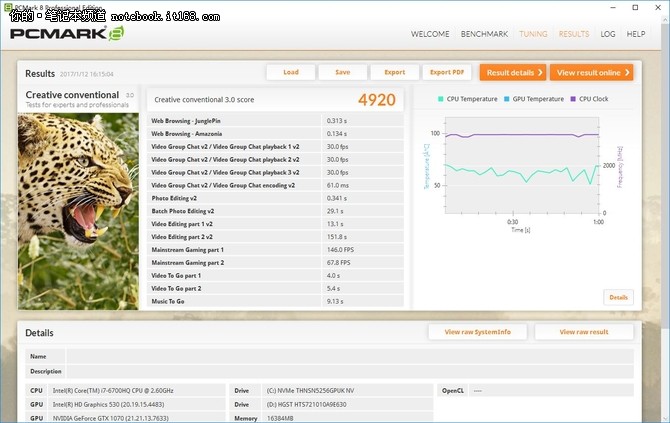Click the leopard thumbnail image

tap(78, 211)
